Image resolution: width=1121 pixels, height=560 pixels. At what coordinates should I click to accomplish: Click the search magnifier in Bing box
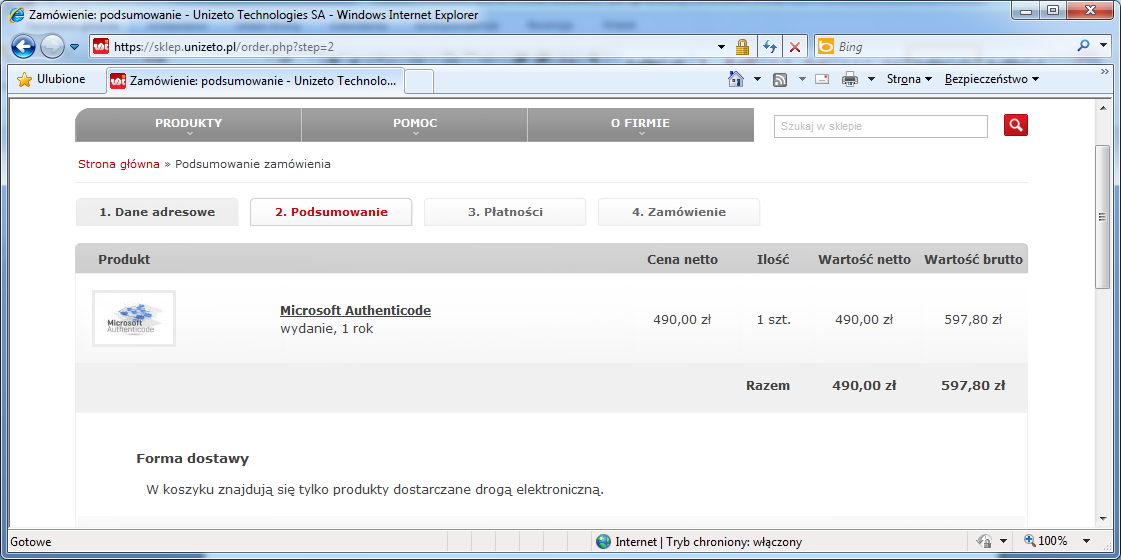[x=1082, y=46]
